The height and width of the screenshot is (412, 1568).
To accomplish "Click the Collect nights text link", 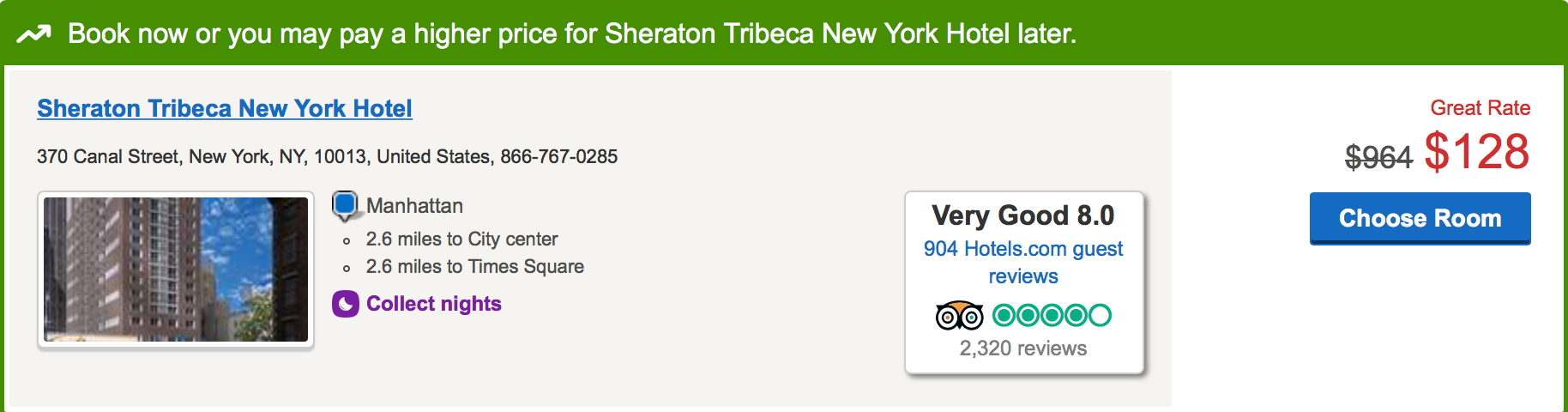I will click(433, 304).
